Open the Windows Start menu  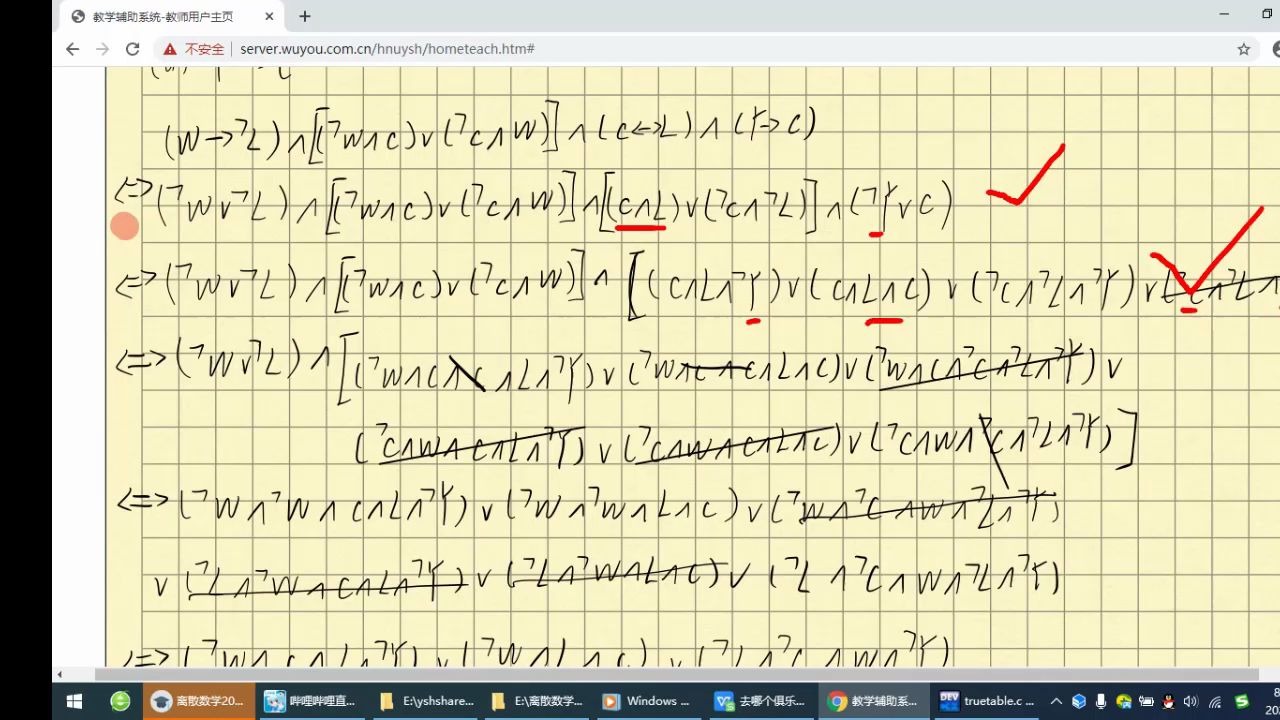[x=74, y=702]
